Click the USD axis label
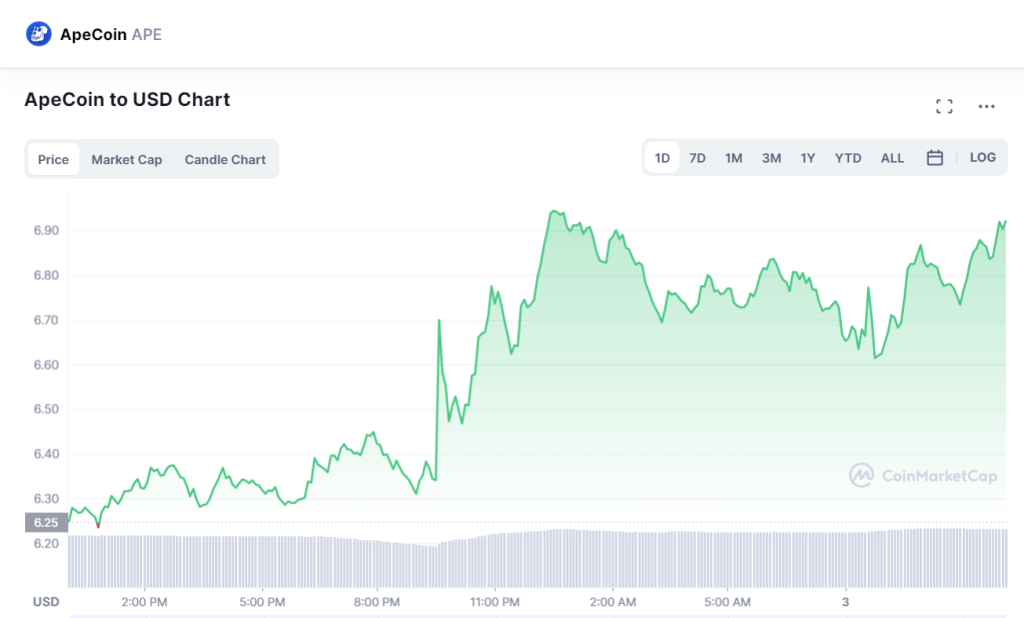This screenshot has width=1024, height=618. pos(46,602)
